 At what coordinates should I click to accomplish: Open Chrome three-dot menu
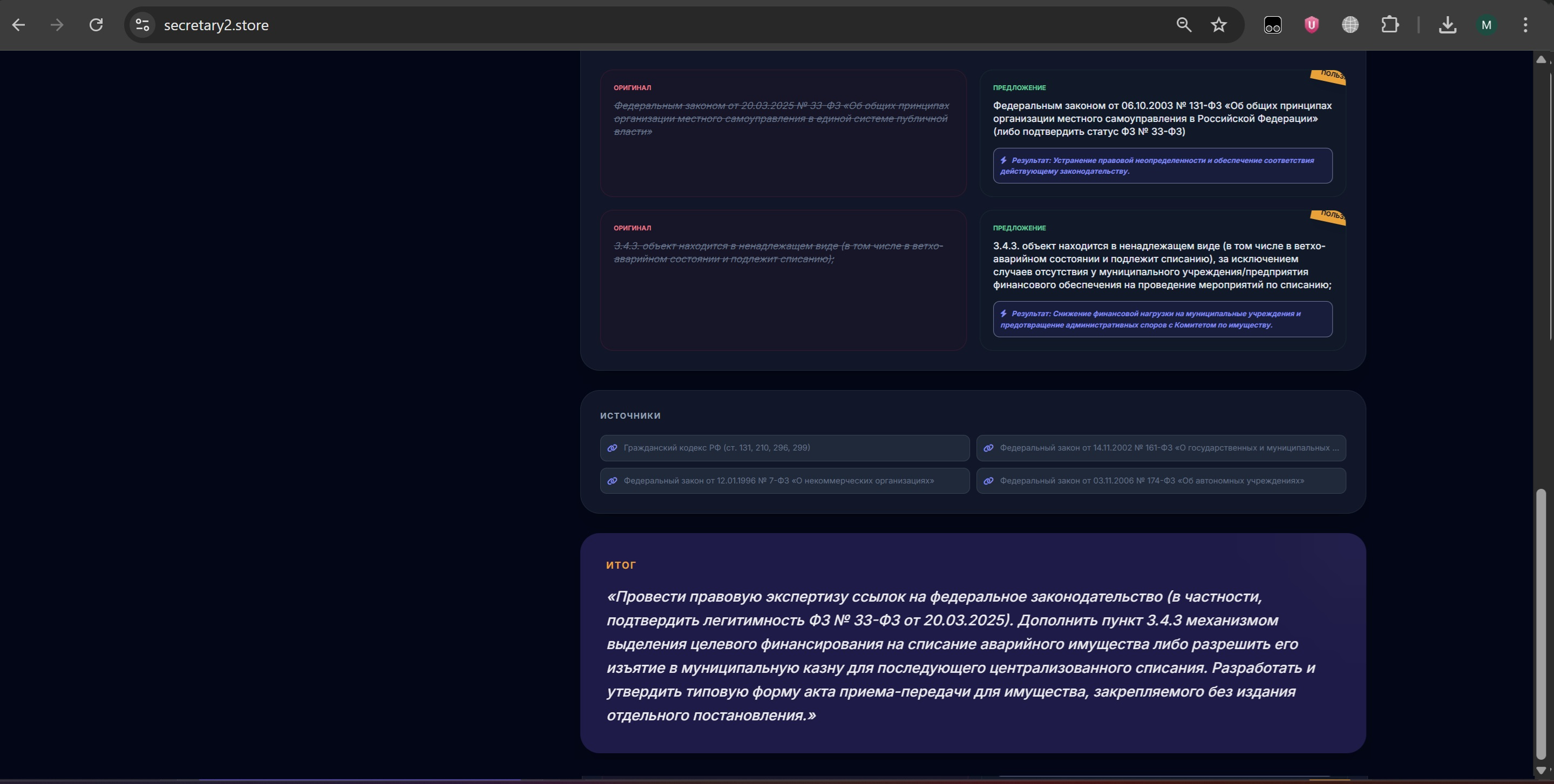click(1525, 25)
